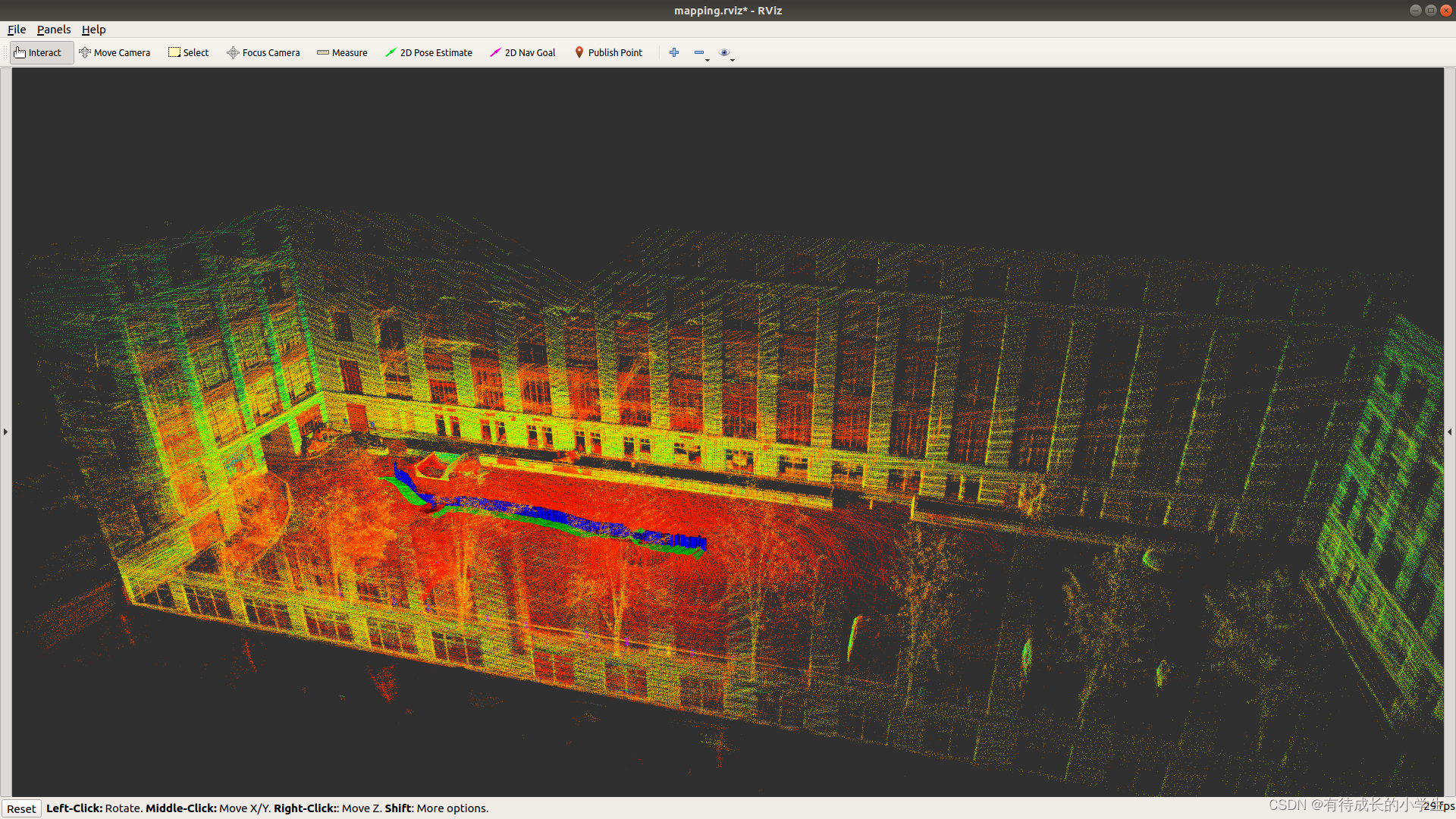
Task: Expand the collapsed right side panel
Action: 1450,431
